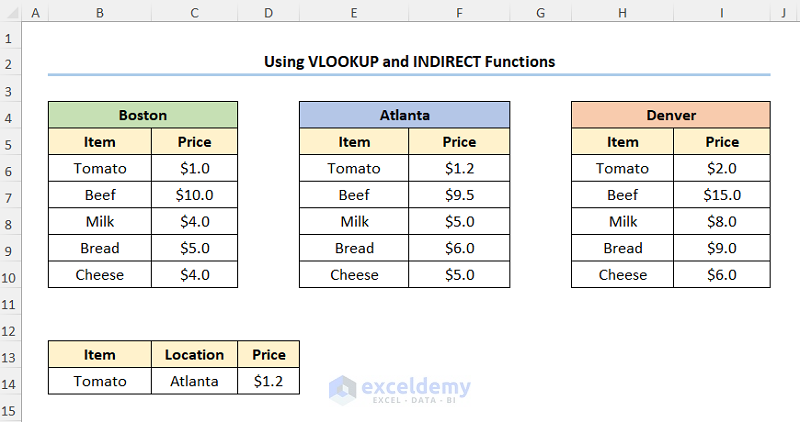Screen dimensions: 800x422
Task: Select the row 14 header
Action: click(x=11, y=381)
